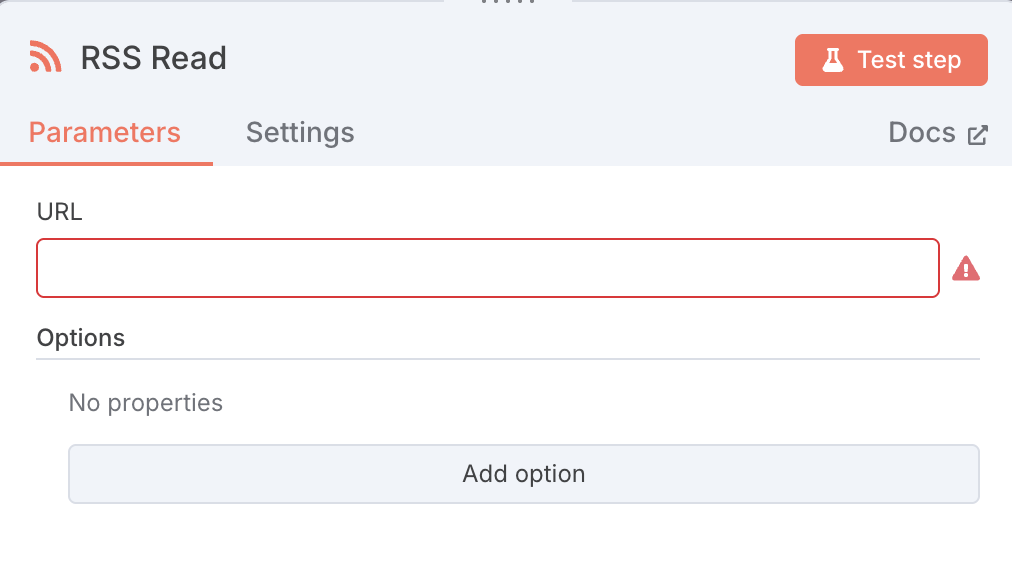
Task: Focus the empty URL input field
Action: point(488,268)
